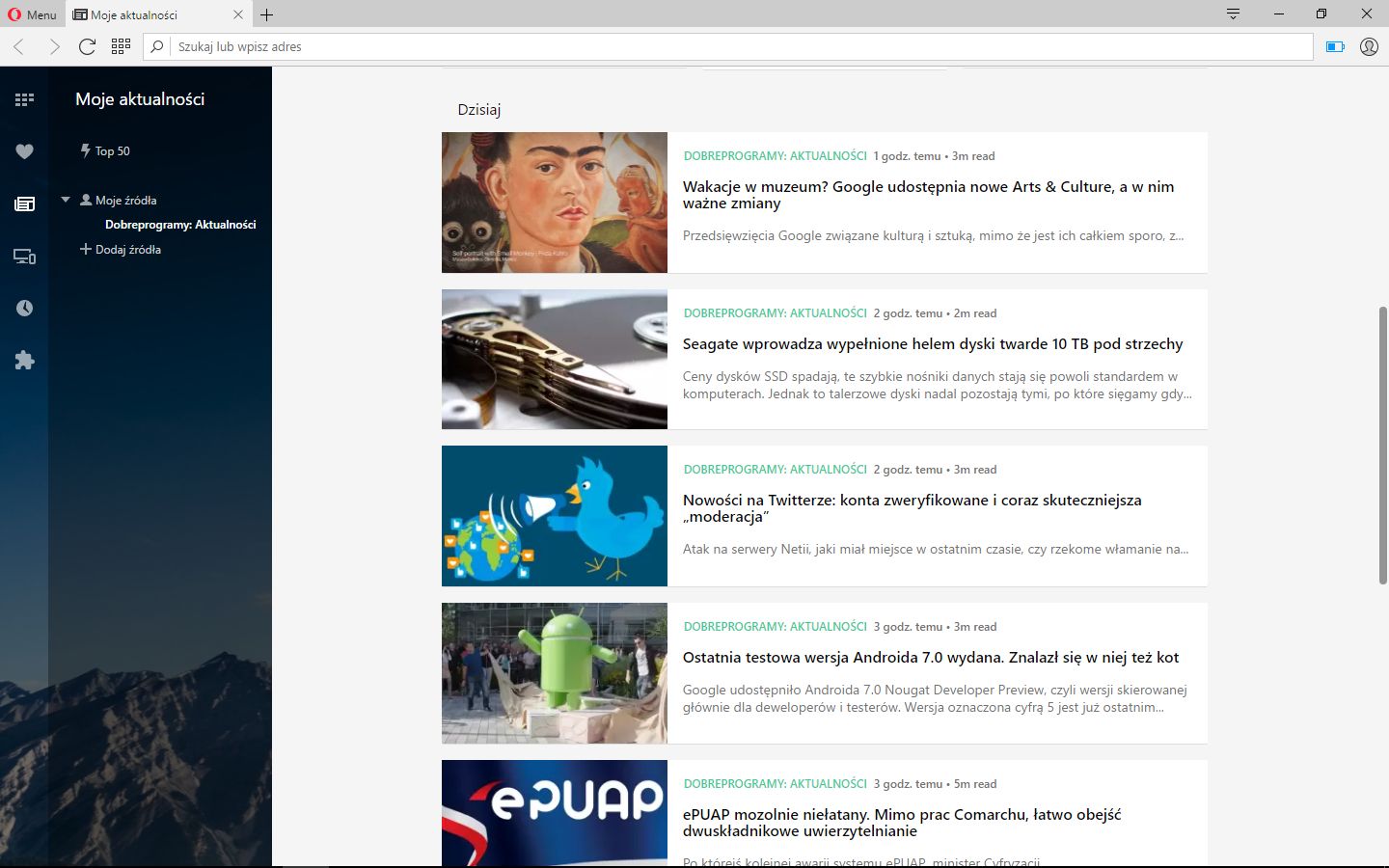Open the Seagate helium drives headline
1389x868 pixels.
(933, 344)
